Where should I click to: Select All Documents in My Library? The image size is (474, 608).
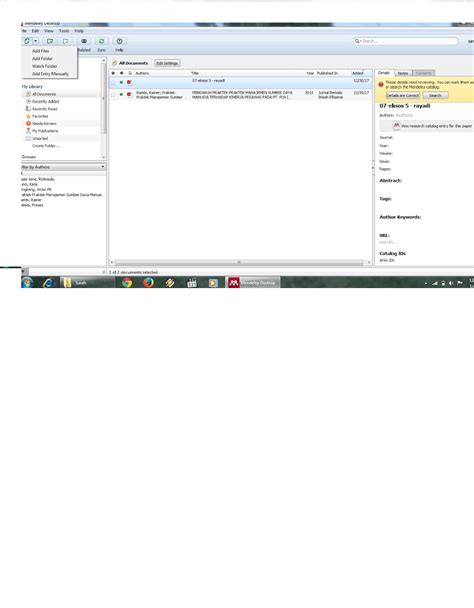[x=44, y=94]
